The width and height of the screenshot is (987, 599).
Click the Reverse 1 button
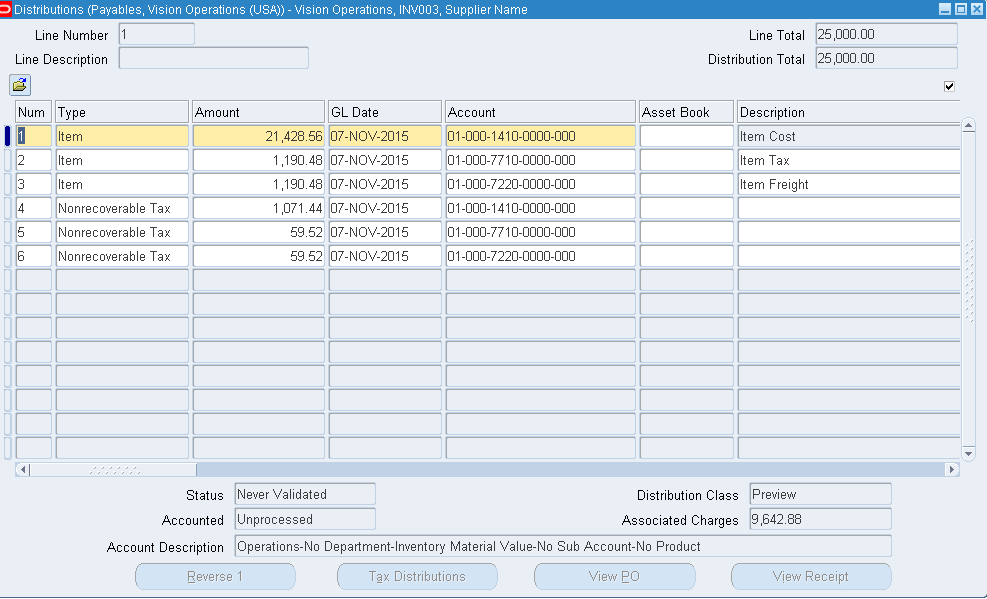pos(215,576)
